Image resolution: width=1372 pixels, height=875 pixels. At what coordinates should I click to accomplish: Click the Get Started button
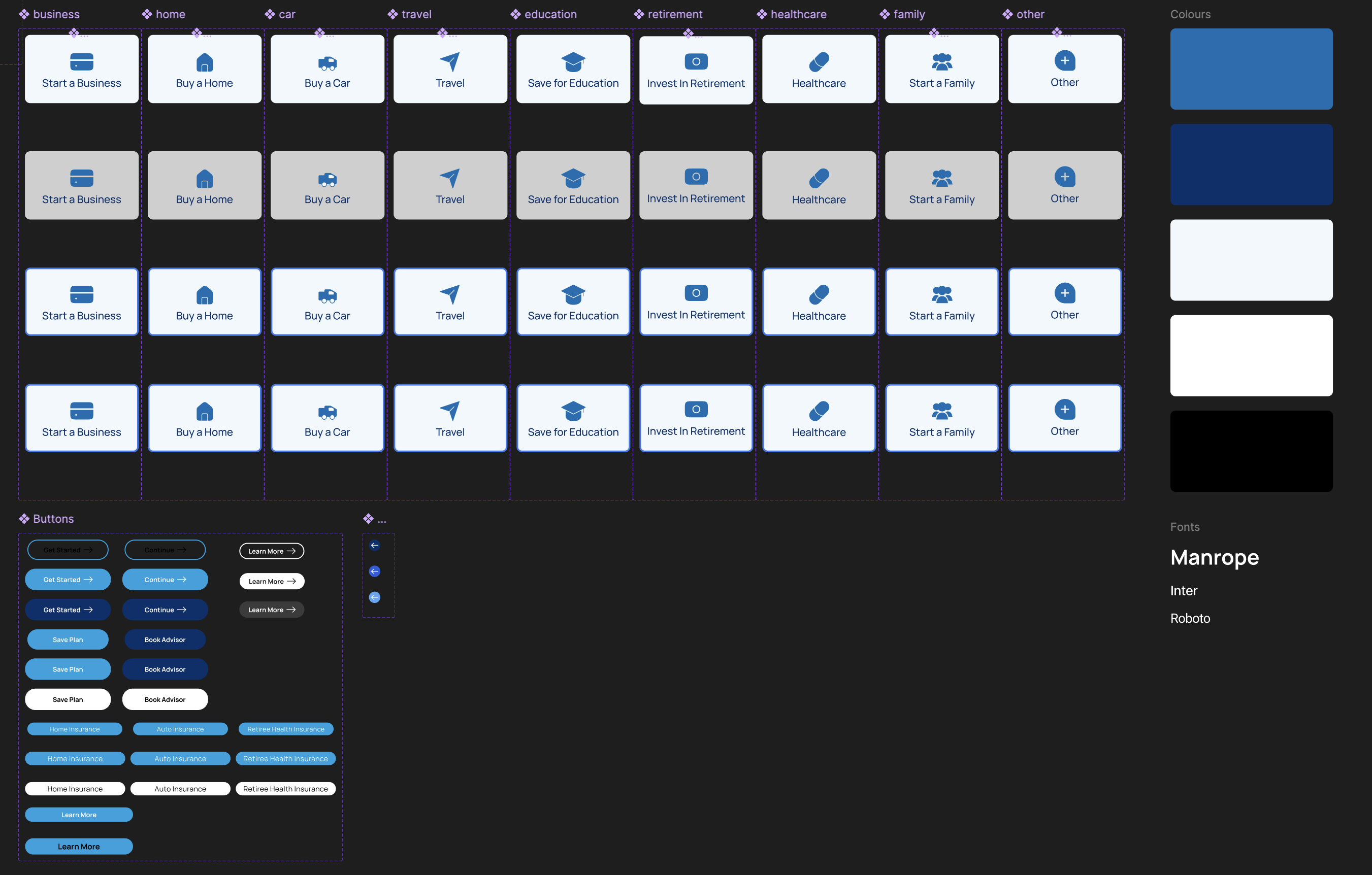point(68,579)
